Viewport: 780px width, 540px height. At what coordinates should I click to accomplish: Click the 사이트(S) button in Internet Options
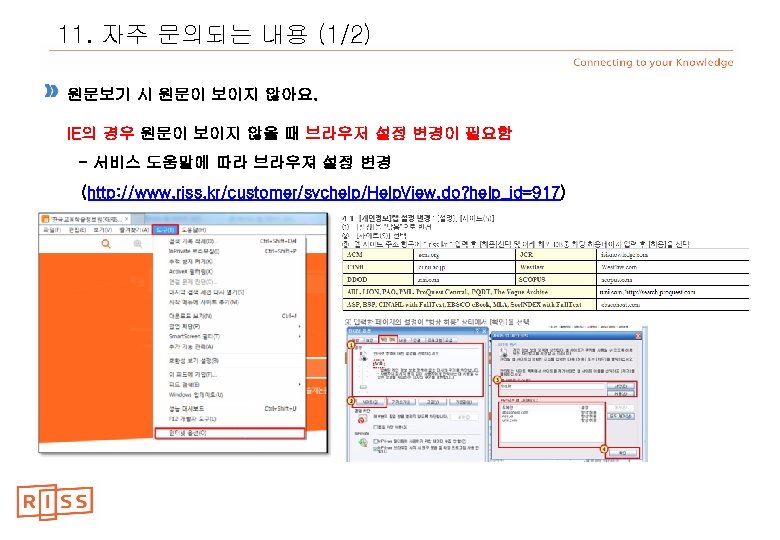pyautogui.click(x=370, y=402)
